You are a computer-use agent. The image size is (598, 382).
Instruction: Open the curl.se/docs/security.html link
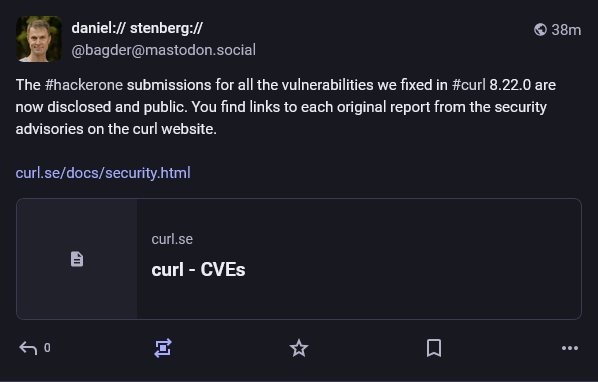pyautogui.click(x=103, y=173)
